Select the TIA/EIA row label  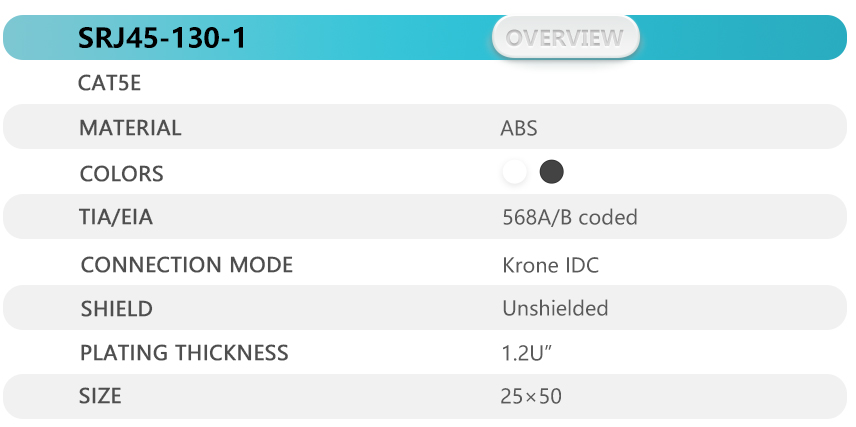tap(116, 217)
